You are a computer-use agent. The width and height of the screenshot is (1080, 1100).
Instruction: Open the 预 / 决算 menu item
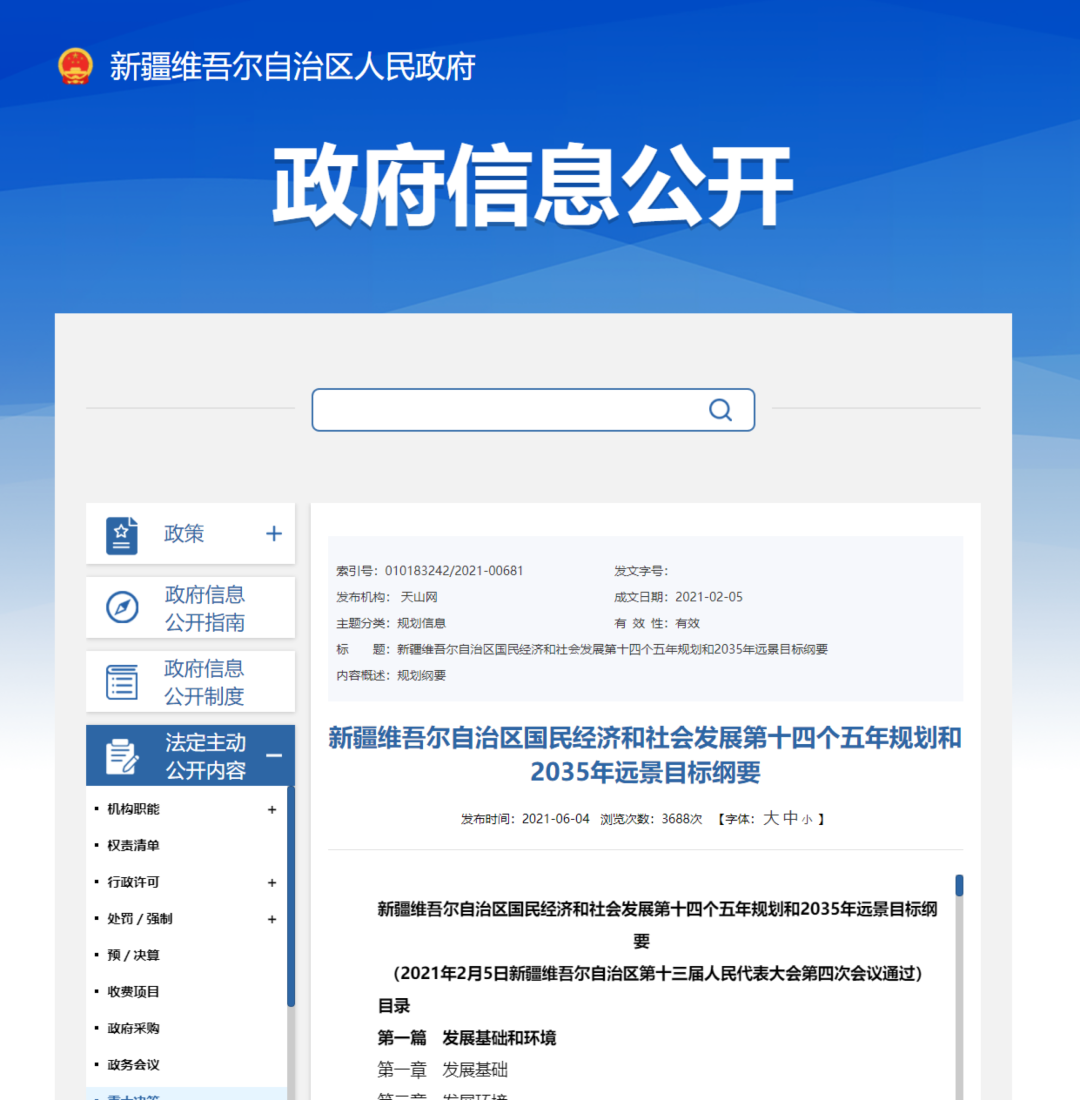[133, 955]
